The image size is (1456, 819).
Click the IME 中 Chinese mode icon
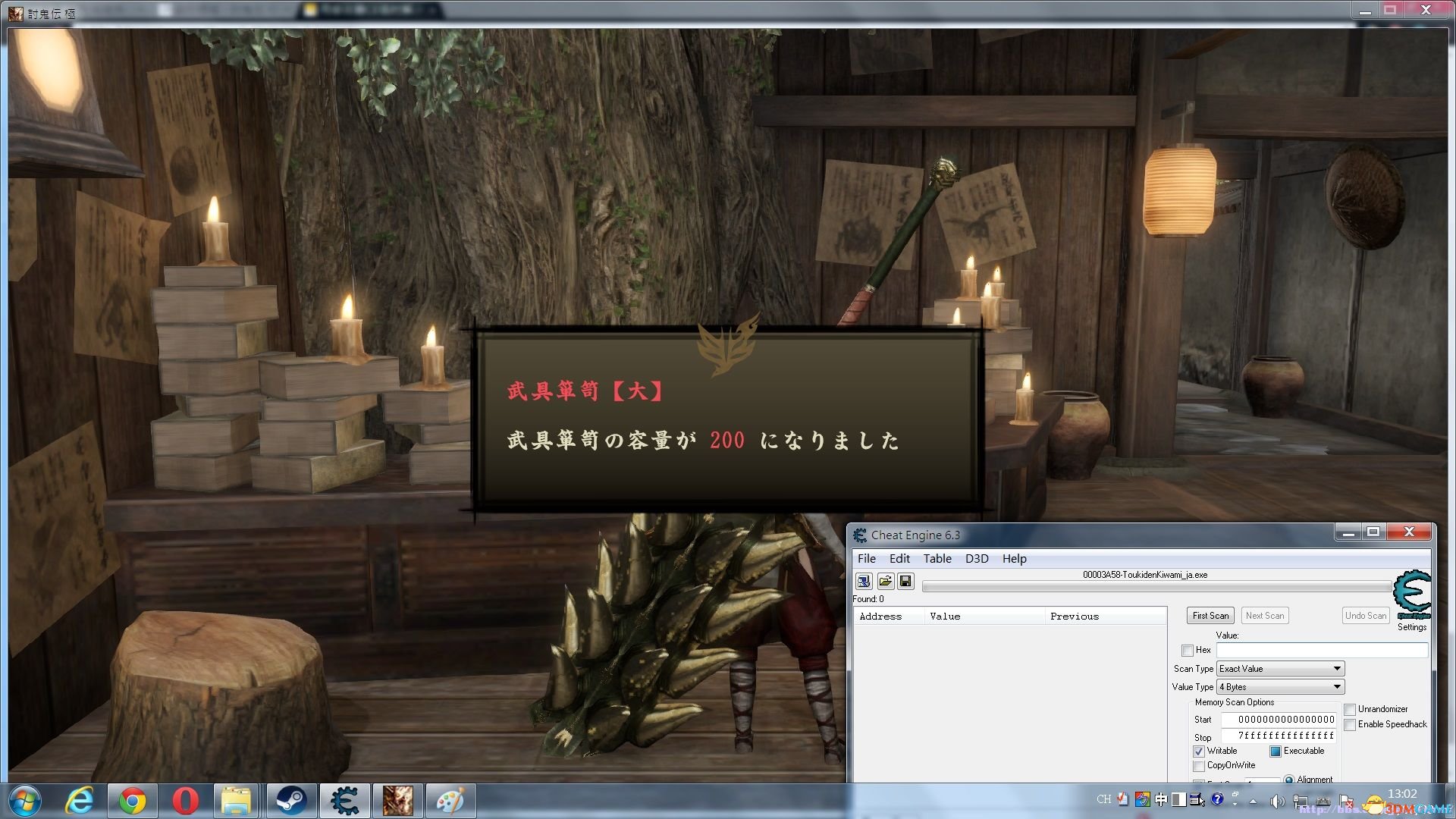(x=1160, y=799)
